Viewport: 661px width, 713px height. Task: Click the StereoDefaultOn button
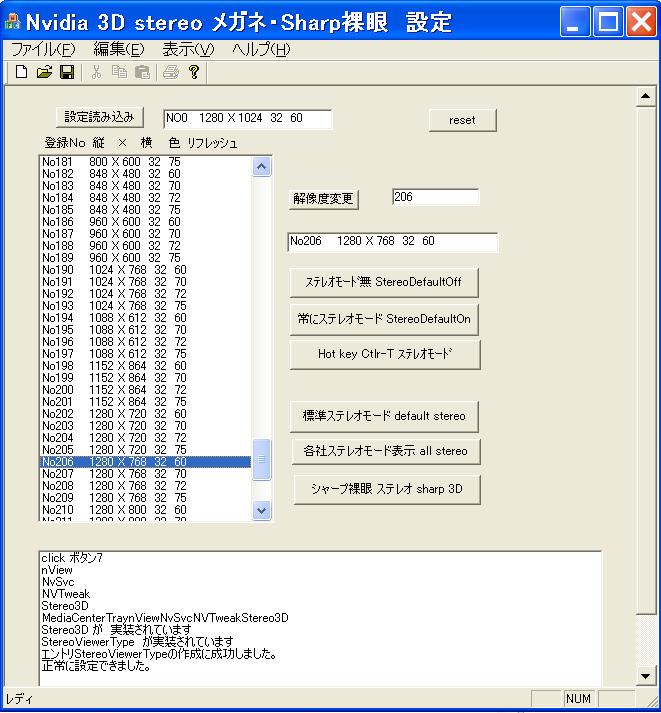pos(384,319)
